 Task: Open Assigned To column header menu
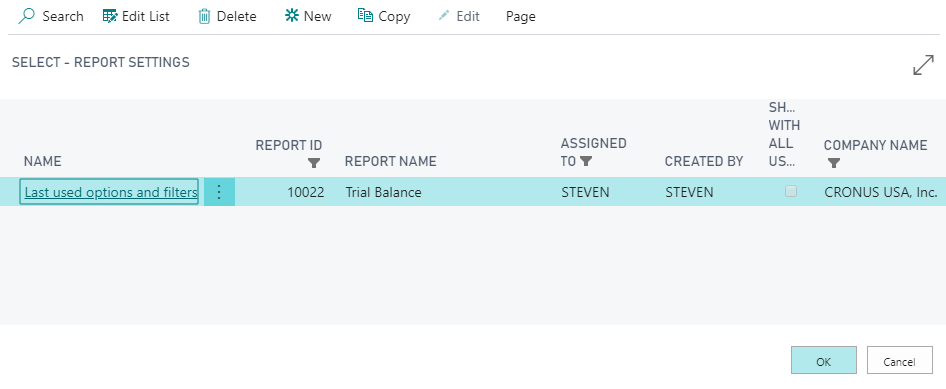click(x=594, y=152)
